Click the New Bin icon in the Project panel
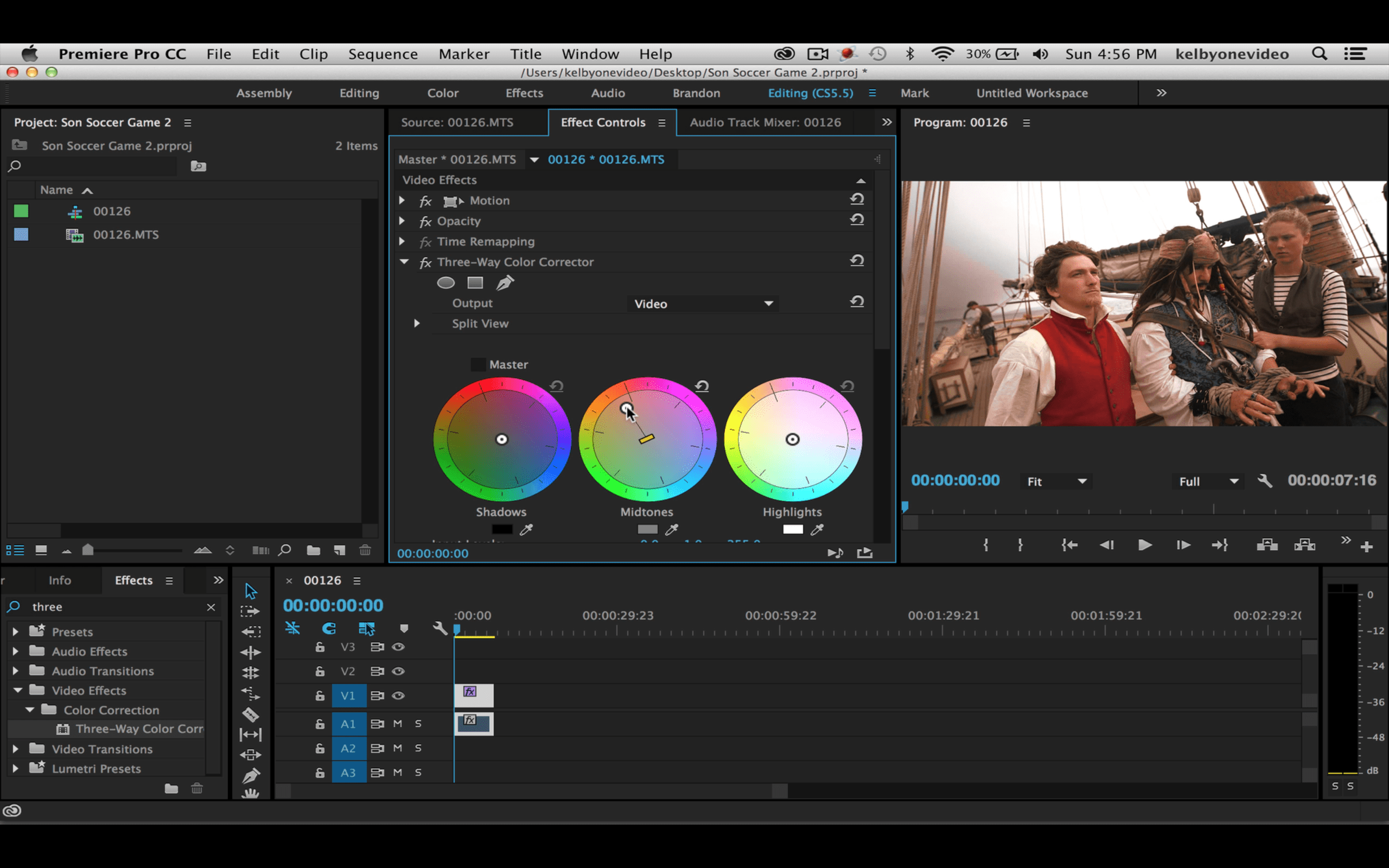The width and height of the screenshot is (1389, 868). (x=314, y=550)
